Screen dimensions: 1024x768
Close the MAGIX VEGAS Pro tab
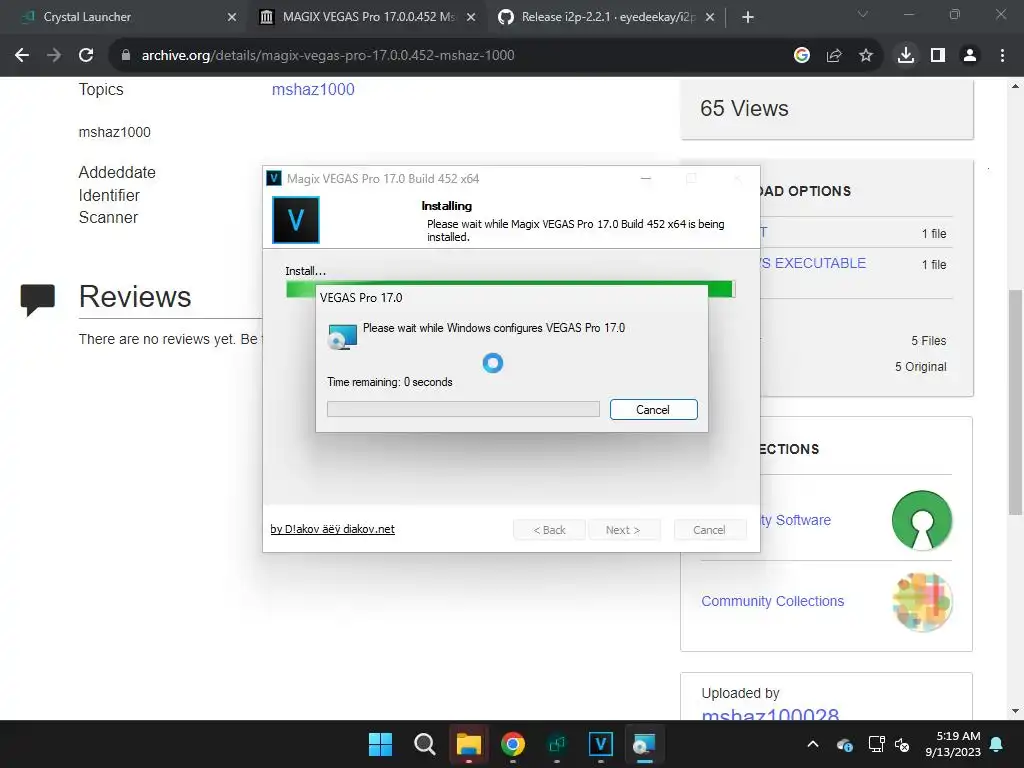pyautogui.click(x=471, y=17)
